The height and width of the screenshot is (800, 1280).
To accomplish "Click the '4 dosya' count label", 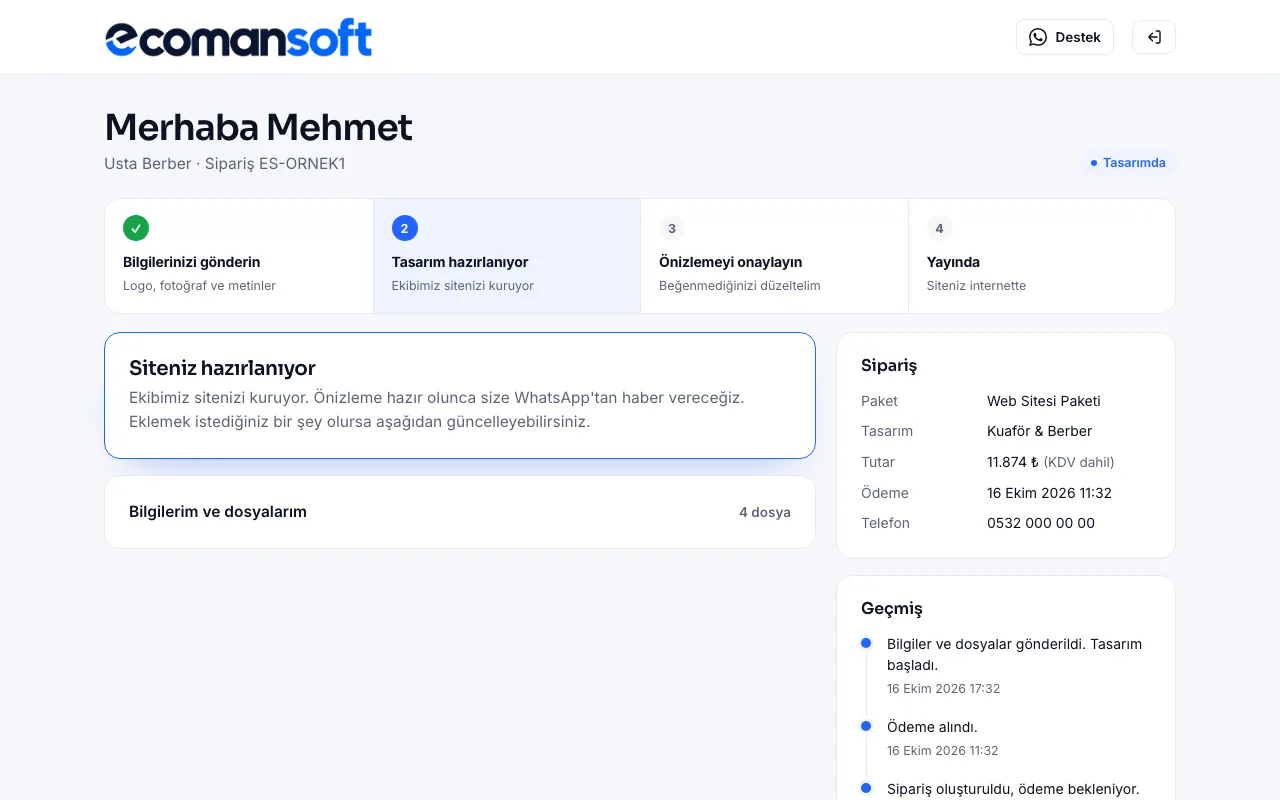I will click(x=765, y=512).
